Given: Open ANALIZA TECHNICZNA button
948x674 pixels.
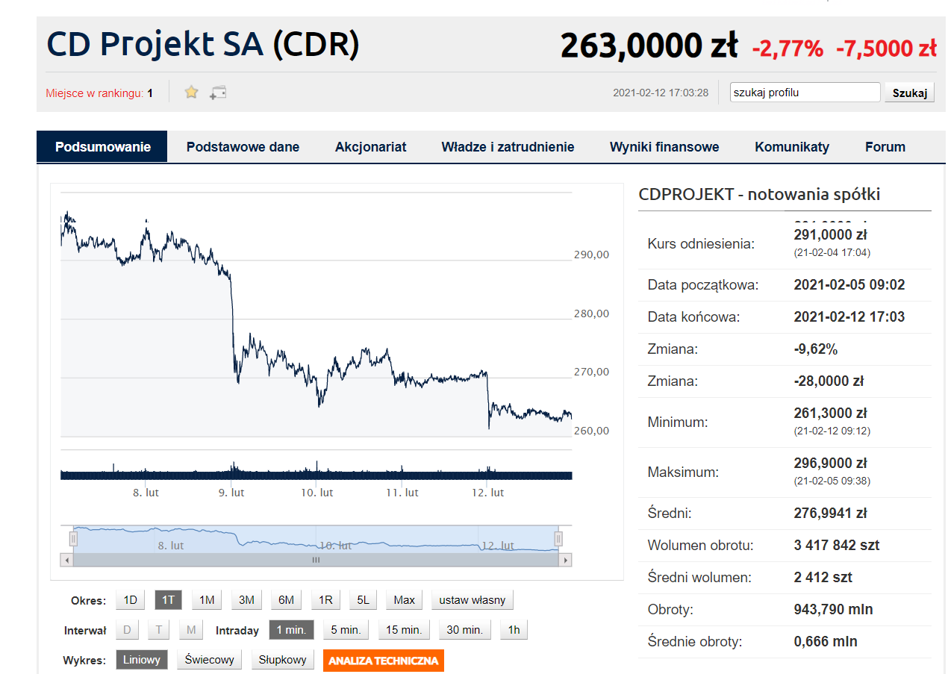Looking at the screenshot, I should tap(382, 660).
